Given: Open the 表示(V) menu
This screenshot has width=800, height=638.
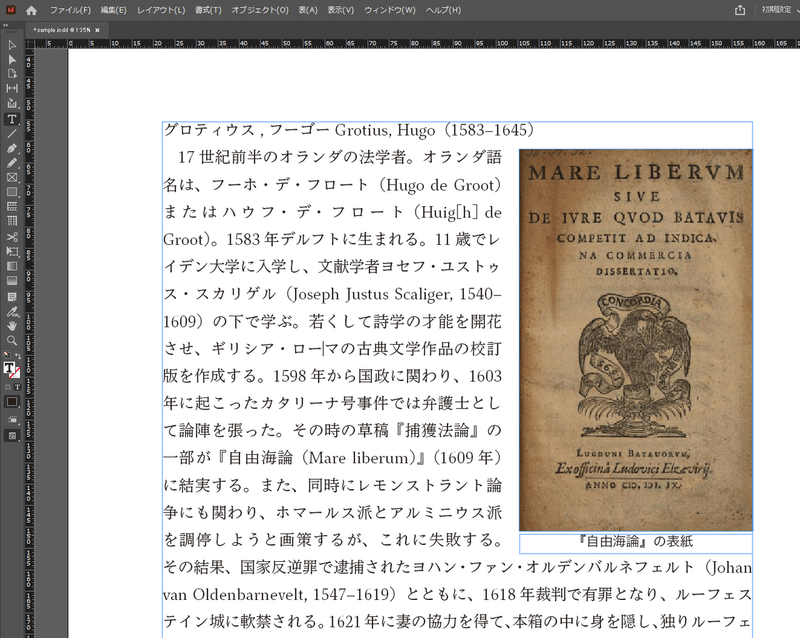Looking at the screenshot, I should [x=340, y=10].
